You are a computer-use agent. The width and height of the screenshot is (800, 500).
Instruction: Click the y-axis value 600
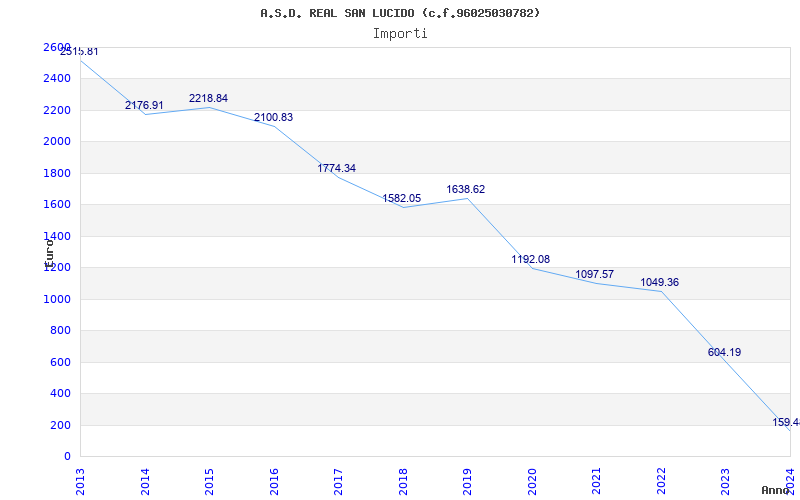(x=61, y=362)
